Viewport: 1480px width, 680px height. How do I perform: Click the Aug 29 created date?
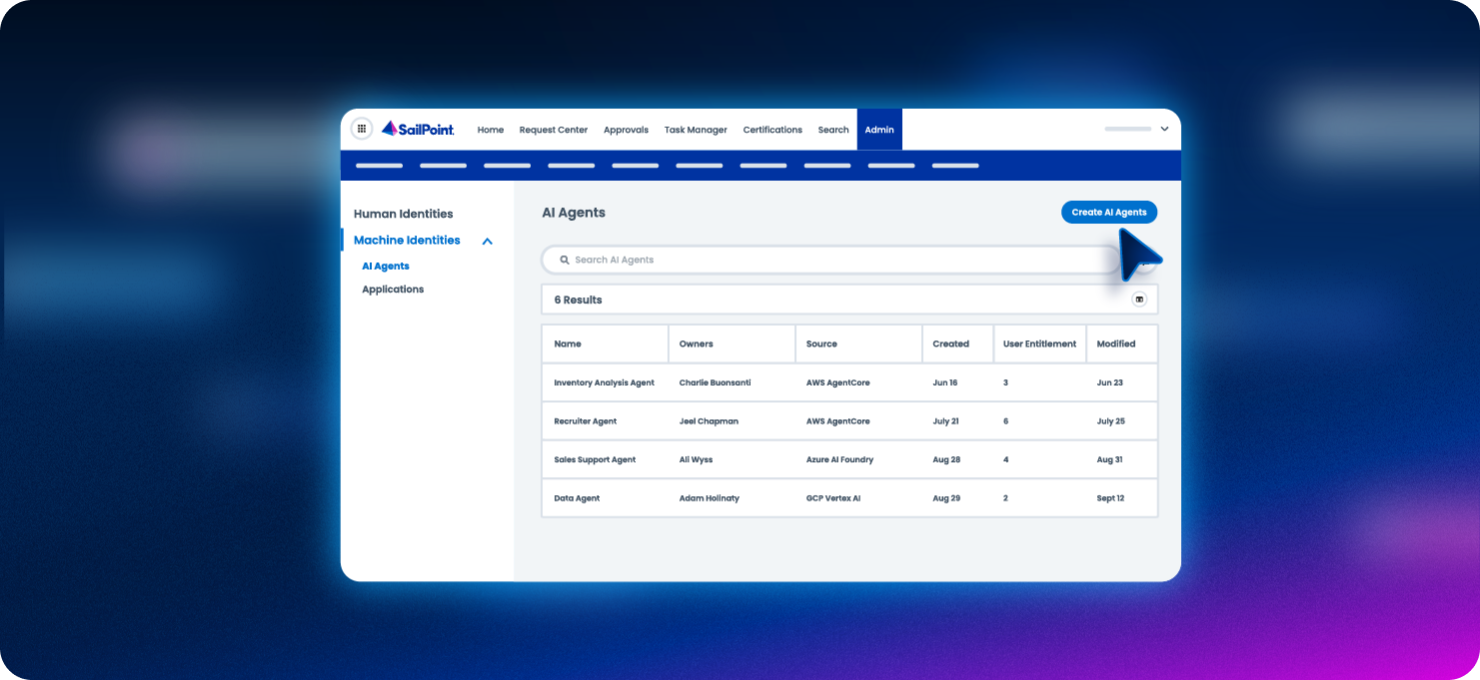pyautogui.click(x=946, y=498)
